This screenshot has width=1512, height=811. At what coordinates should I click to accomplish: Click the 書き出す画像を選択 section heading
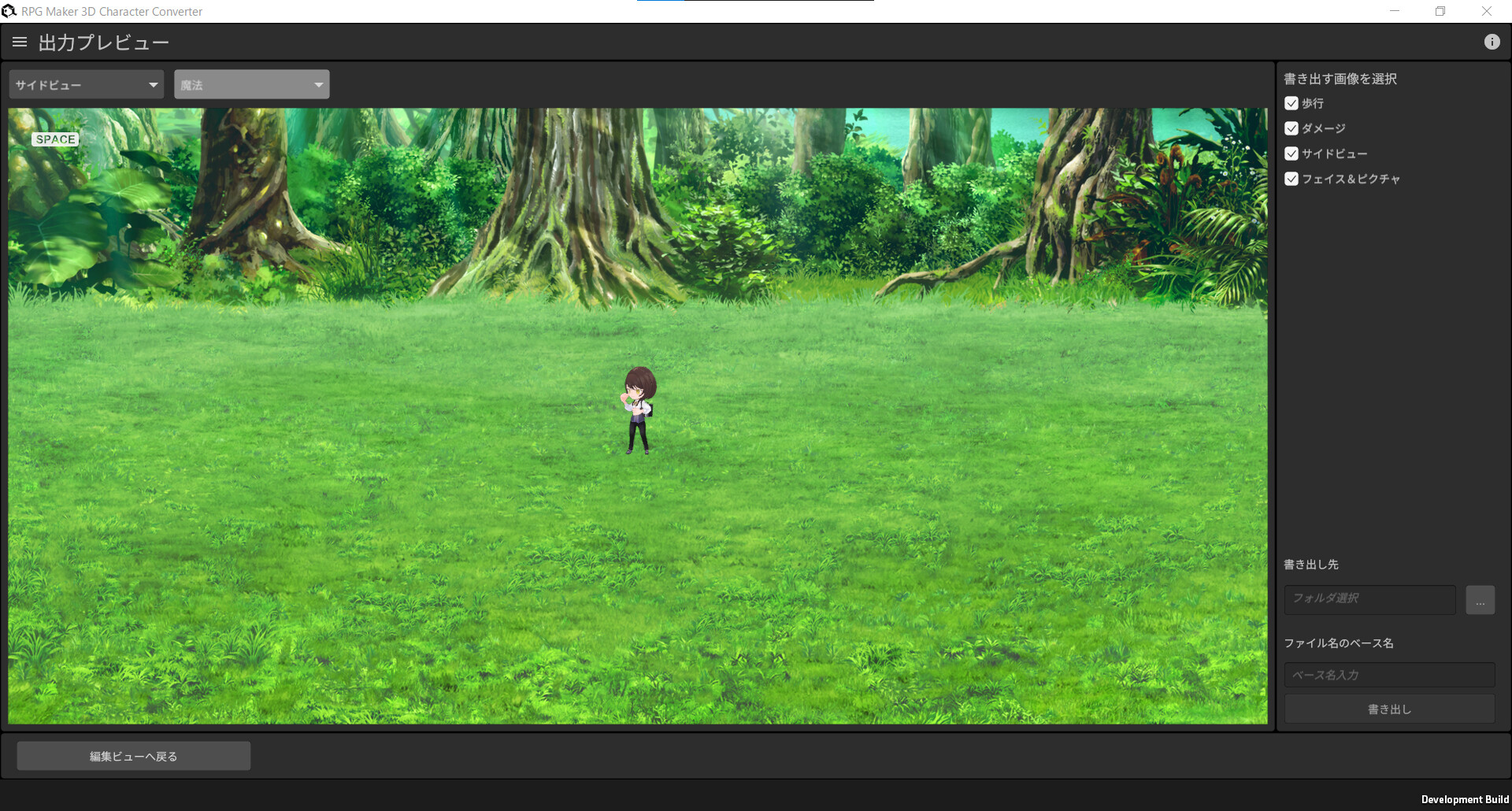(1338, 79)
